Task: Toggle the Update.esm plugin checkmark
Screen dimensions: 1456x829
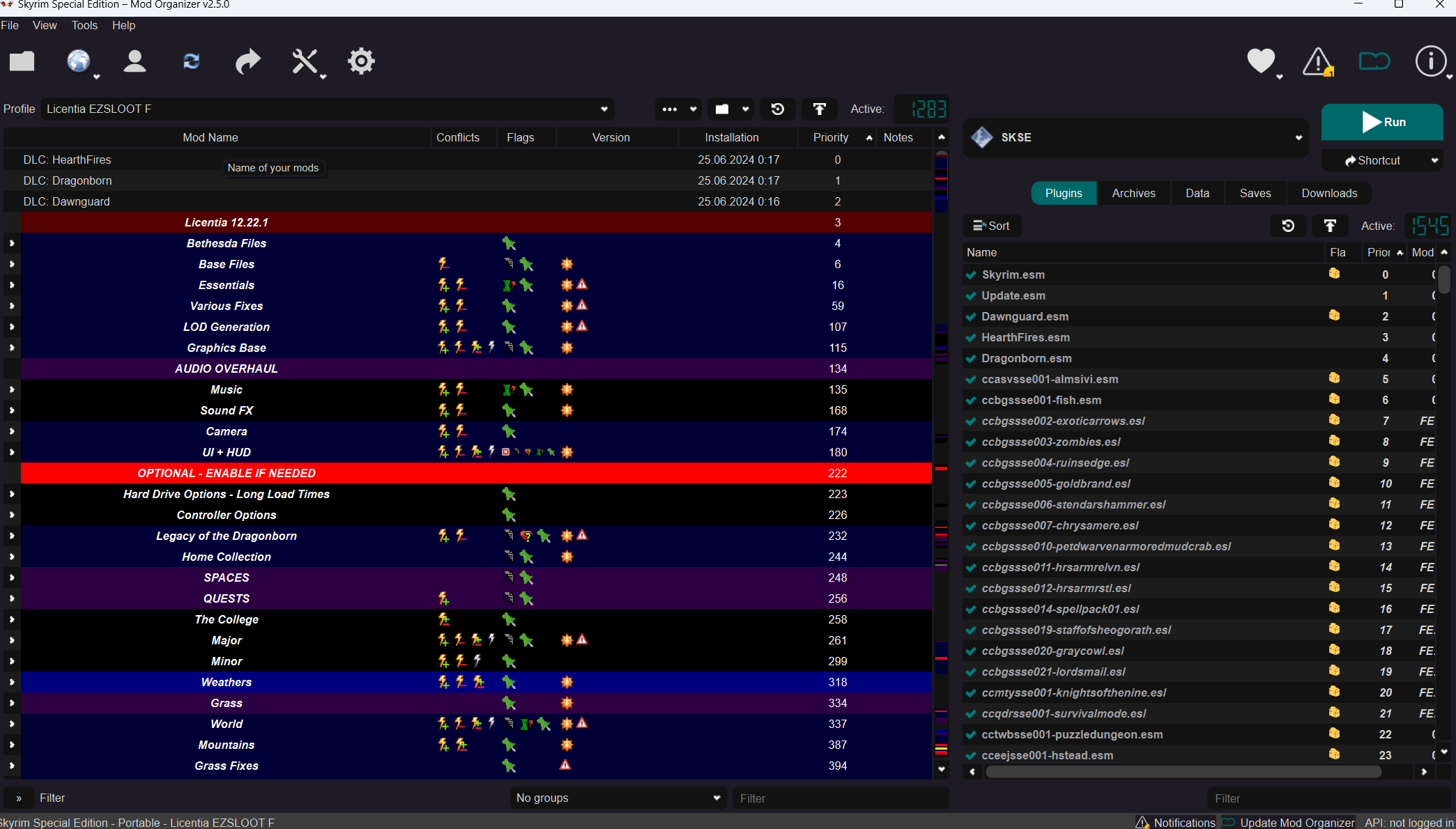Action: [970, 296]
